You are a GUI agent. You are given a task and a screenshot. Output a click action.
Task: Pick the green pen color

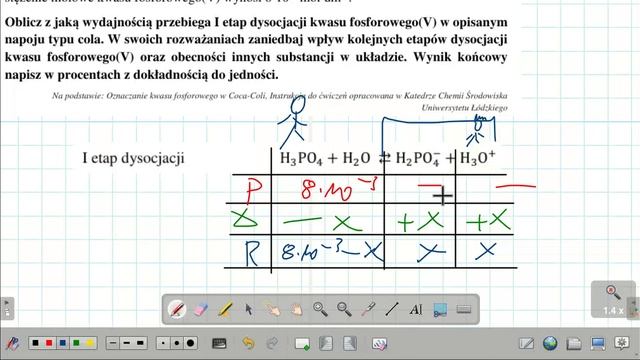76,343
